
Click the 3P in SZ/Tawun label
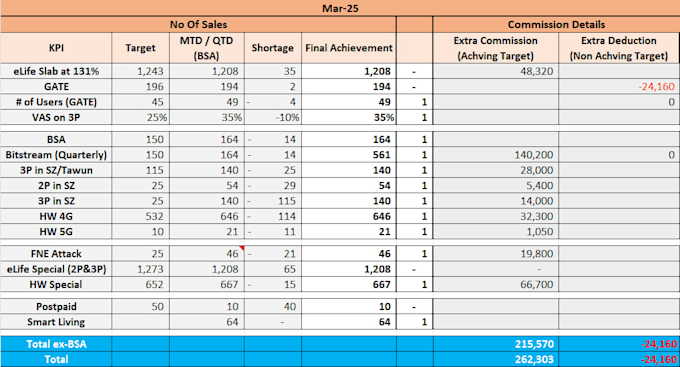[x=56, y=170]
